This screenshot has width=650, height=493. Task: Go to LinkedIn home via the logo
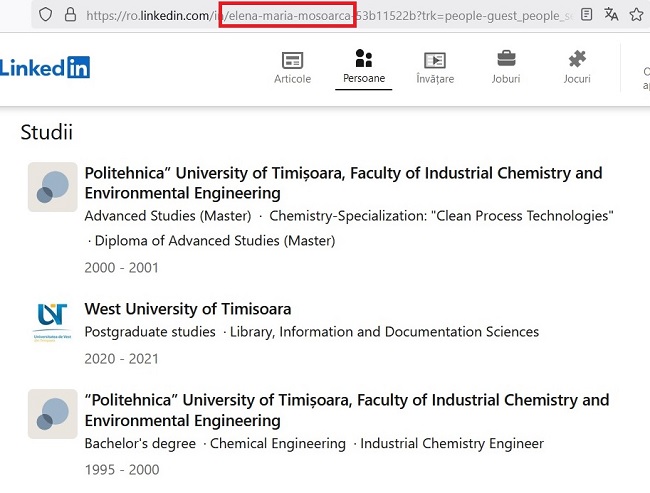point(45,67)
